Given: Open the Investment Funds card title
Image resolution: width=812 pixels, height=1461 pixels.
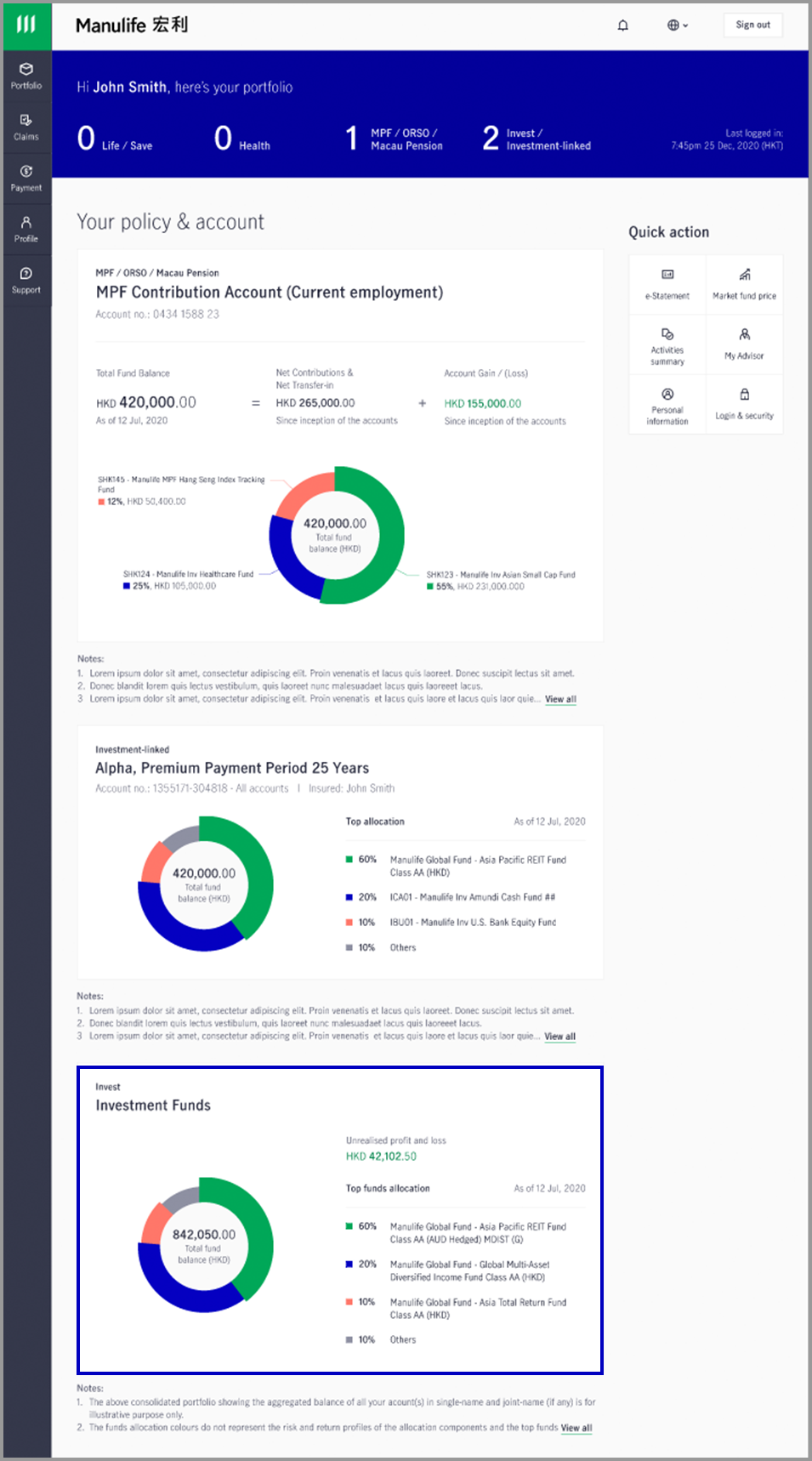Looking at the screenshot, I should click(x=153, y=1106).
